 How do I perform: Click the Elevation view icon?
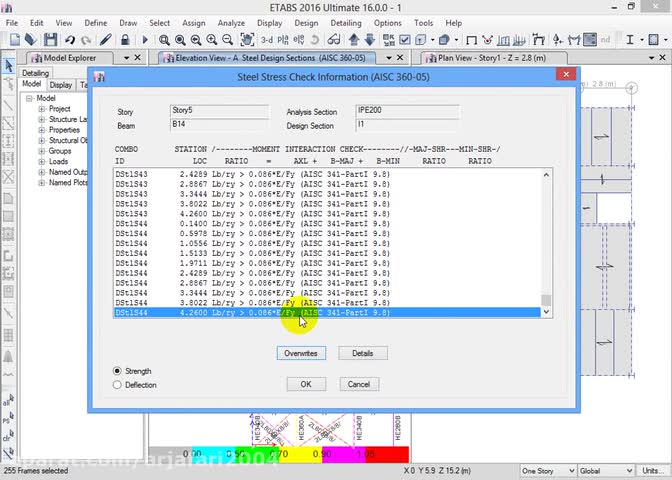[x=299, y=40]
